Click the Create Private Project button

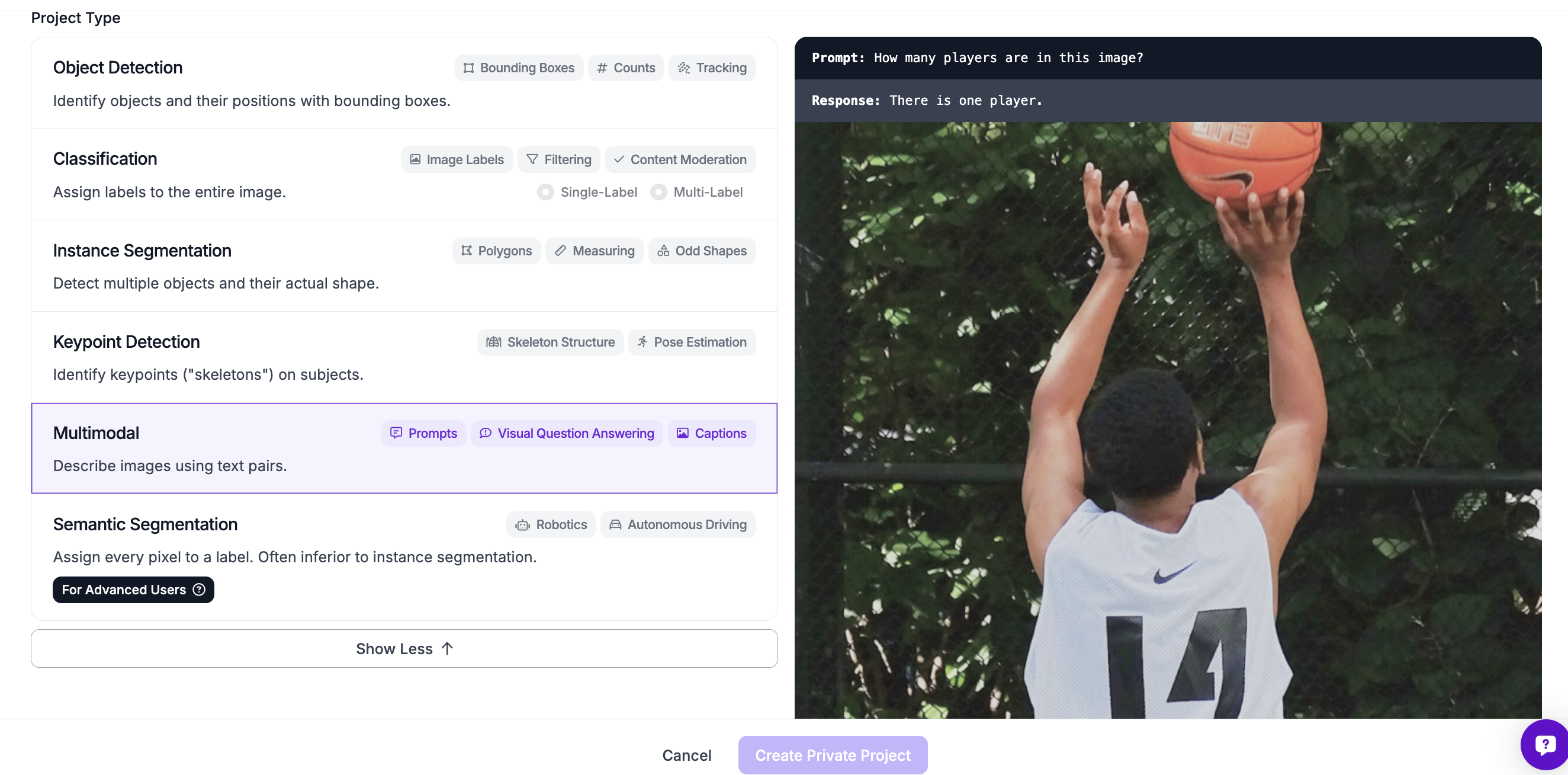click(x=833, y=755)
